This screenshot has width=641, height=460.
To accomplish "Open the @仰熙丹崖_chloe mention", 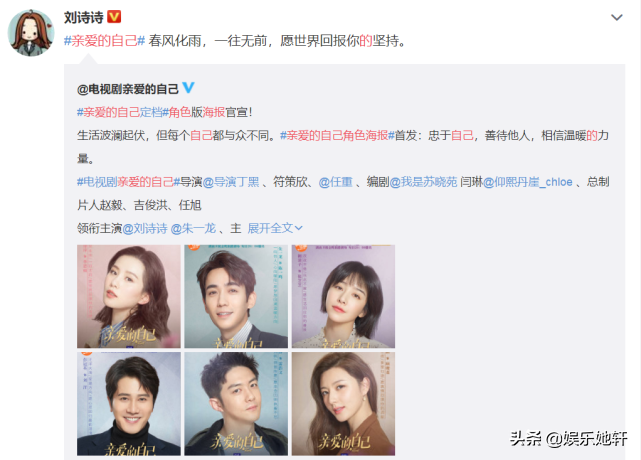I will (x=527, y=182).
